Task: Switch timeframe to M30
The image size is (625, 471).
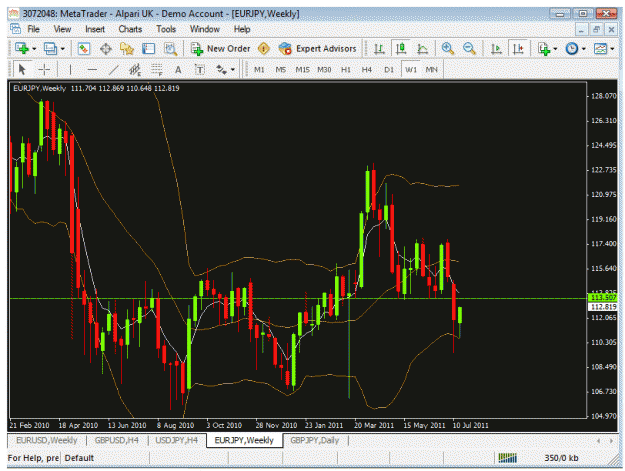Action: [x=324, y=70]
